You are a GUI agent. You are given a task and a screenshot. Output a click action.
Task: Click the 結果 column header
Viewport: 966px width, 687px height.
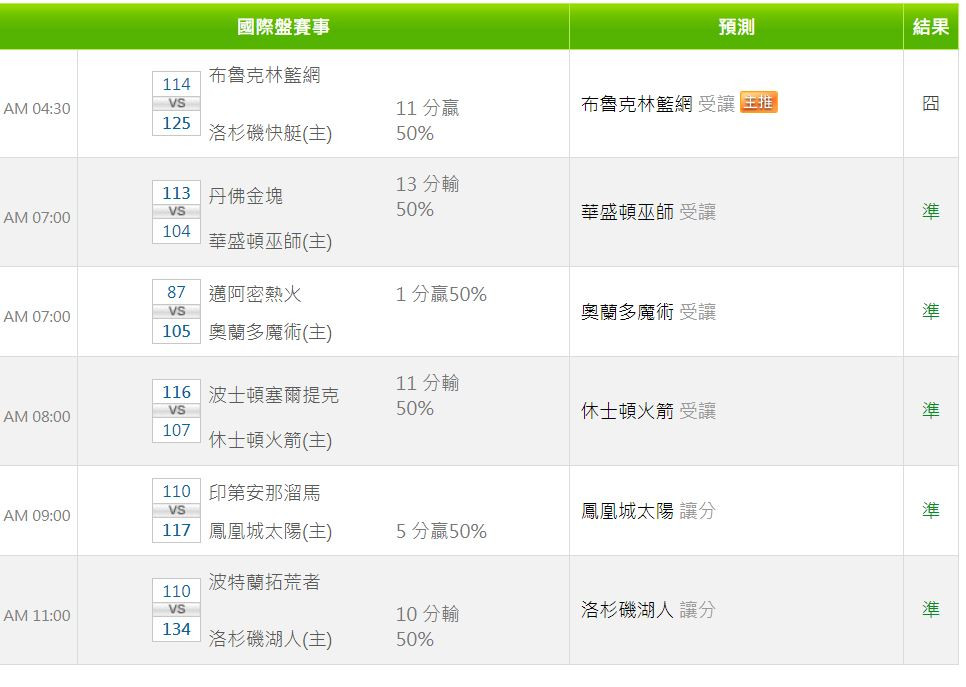pos(930,26)
